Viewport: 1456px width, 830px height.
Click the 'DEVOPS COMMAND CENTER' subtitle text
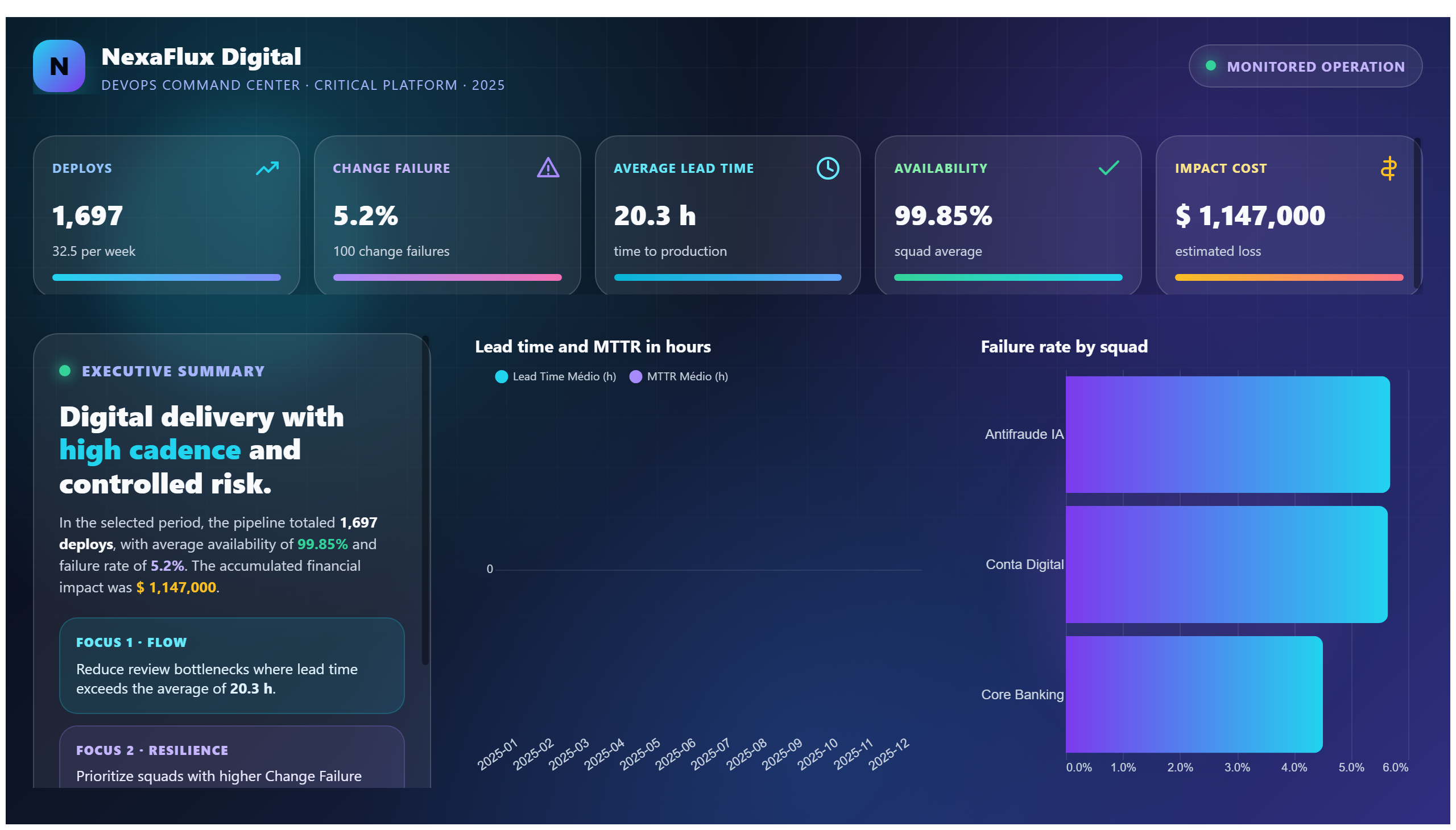[201, 85]
